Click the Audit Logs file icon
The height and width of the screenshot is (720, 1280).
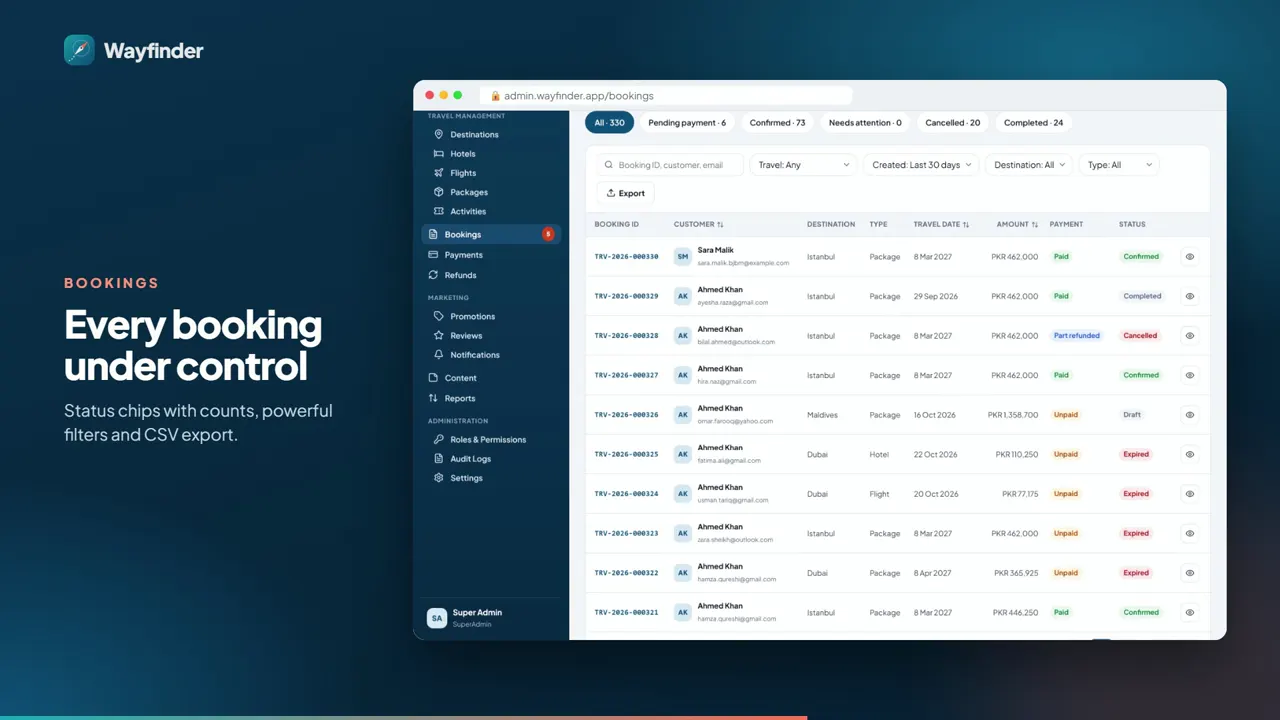pos(439,459)
